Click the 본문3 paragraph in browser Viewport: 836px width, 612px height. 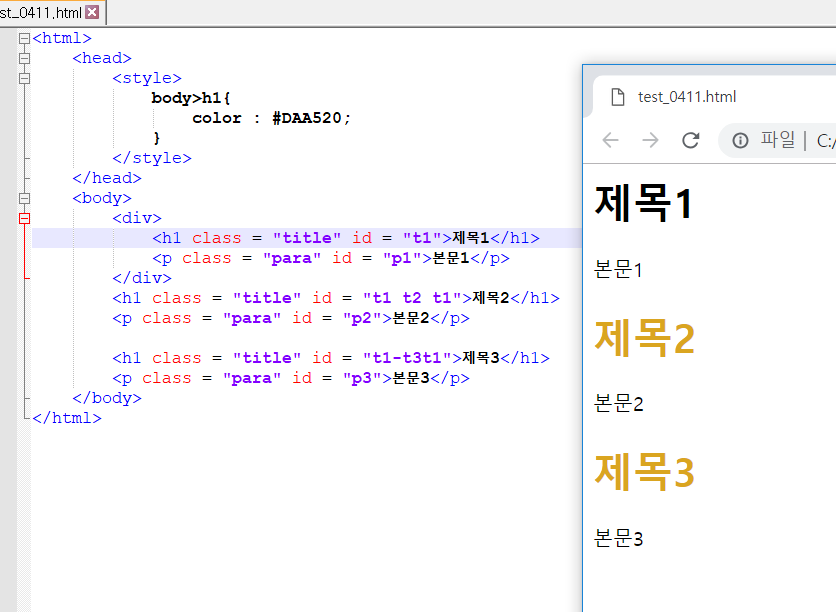click(619, 538)
